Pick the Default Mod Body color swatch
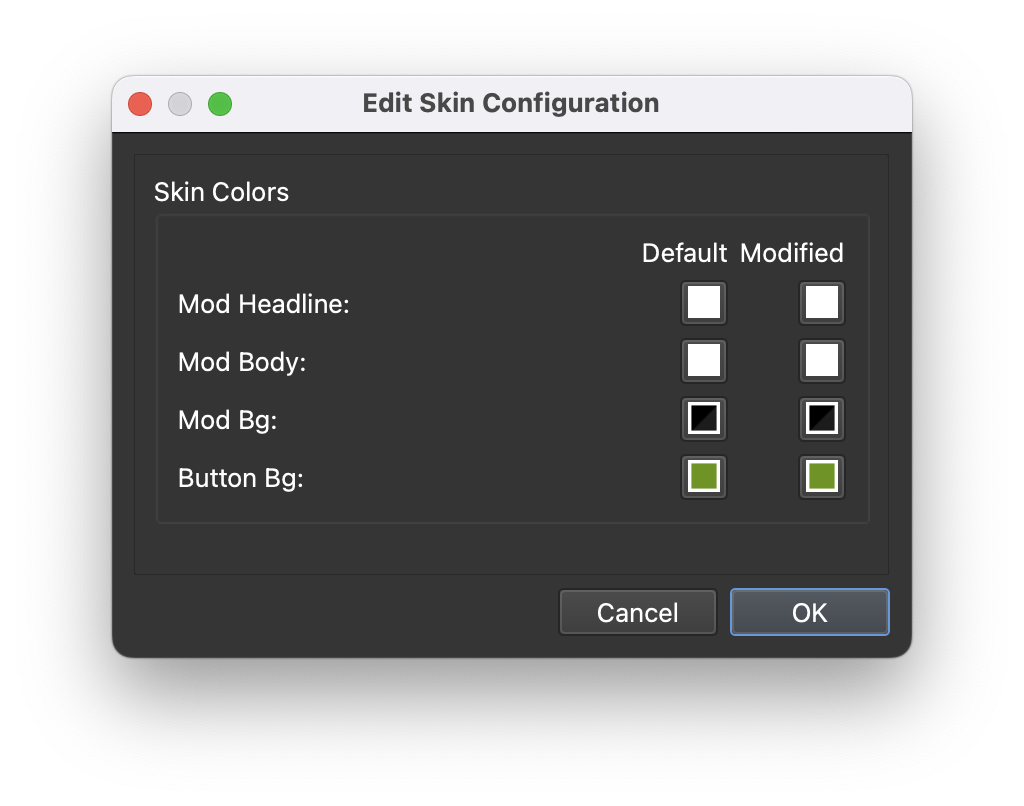The width and height of the screenshot is (1024, 806). (x=703, y=361)
